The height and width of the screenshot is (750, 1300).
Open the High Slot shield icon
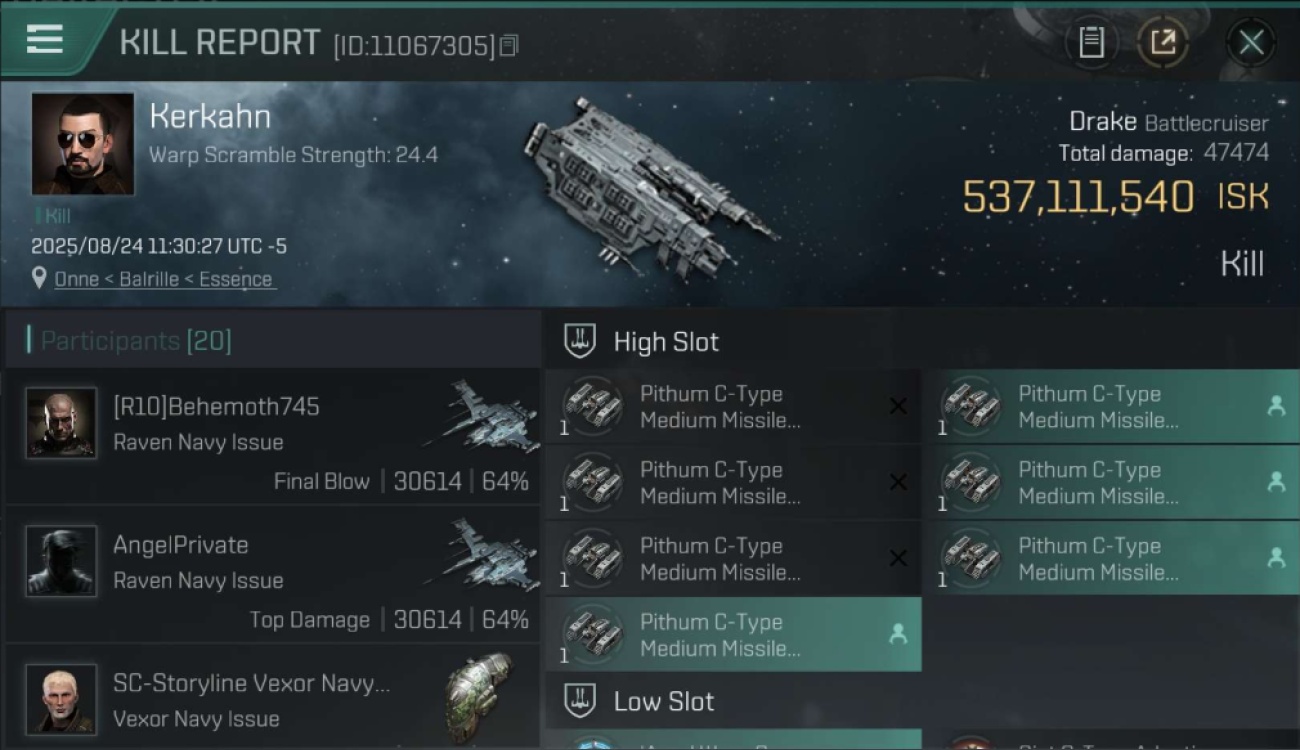580,341
